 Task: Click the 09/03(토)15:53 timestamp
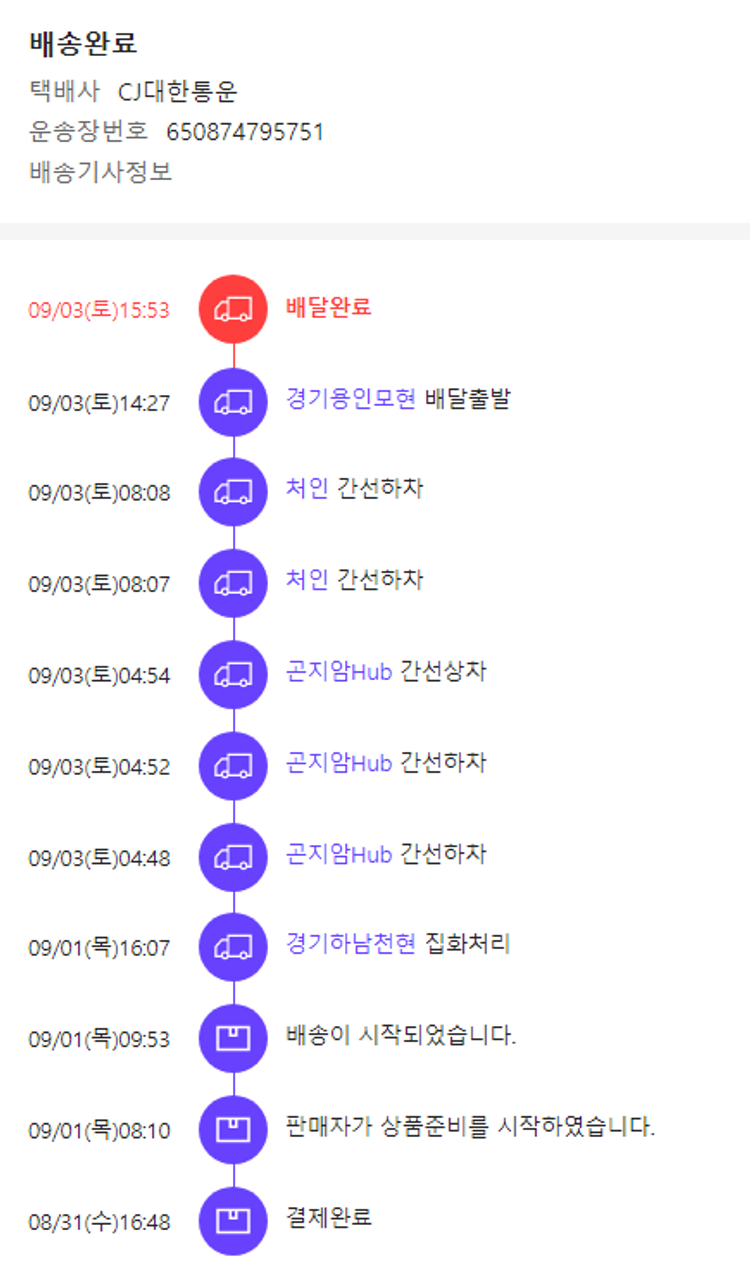point(99,310)
